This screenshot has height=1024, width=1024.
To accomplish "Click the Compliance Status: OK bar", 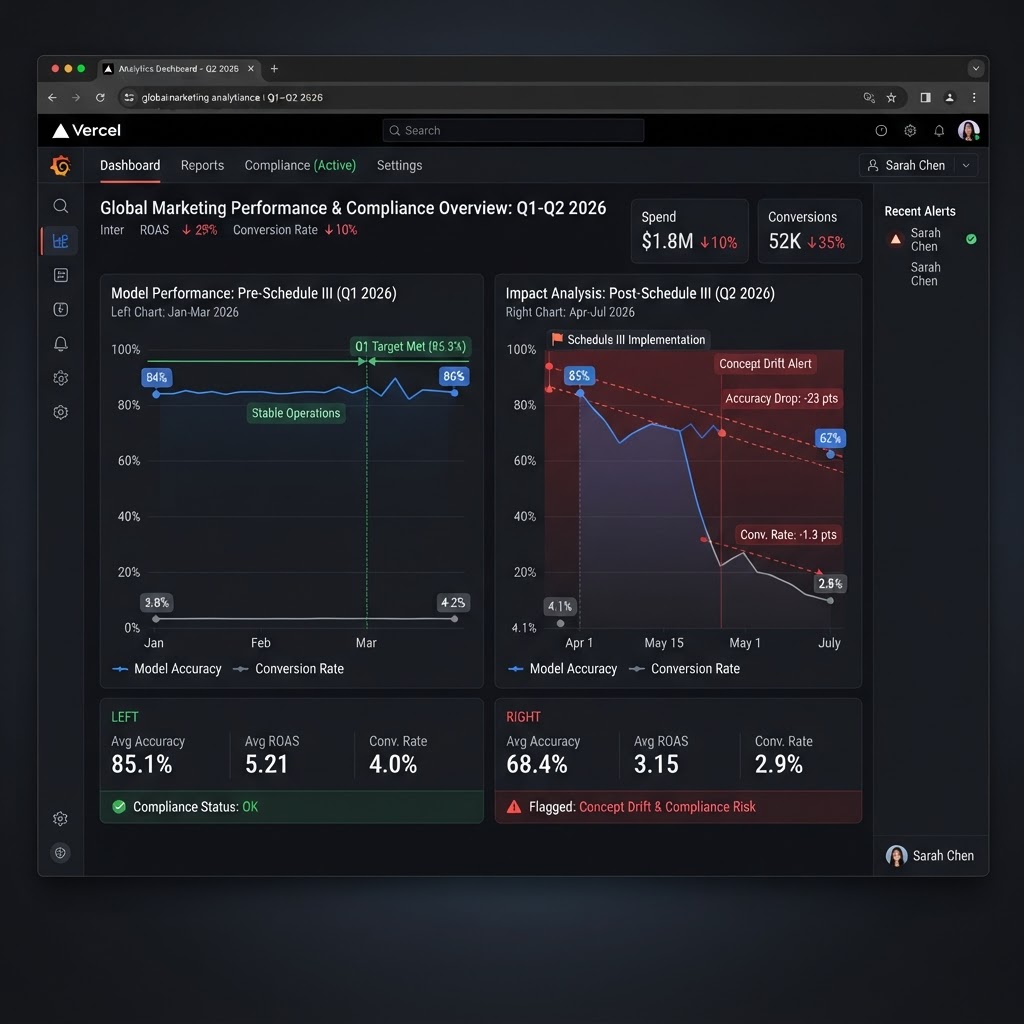I will click(x=291, y=807).
